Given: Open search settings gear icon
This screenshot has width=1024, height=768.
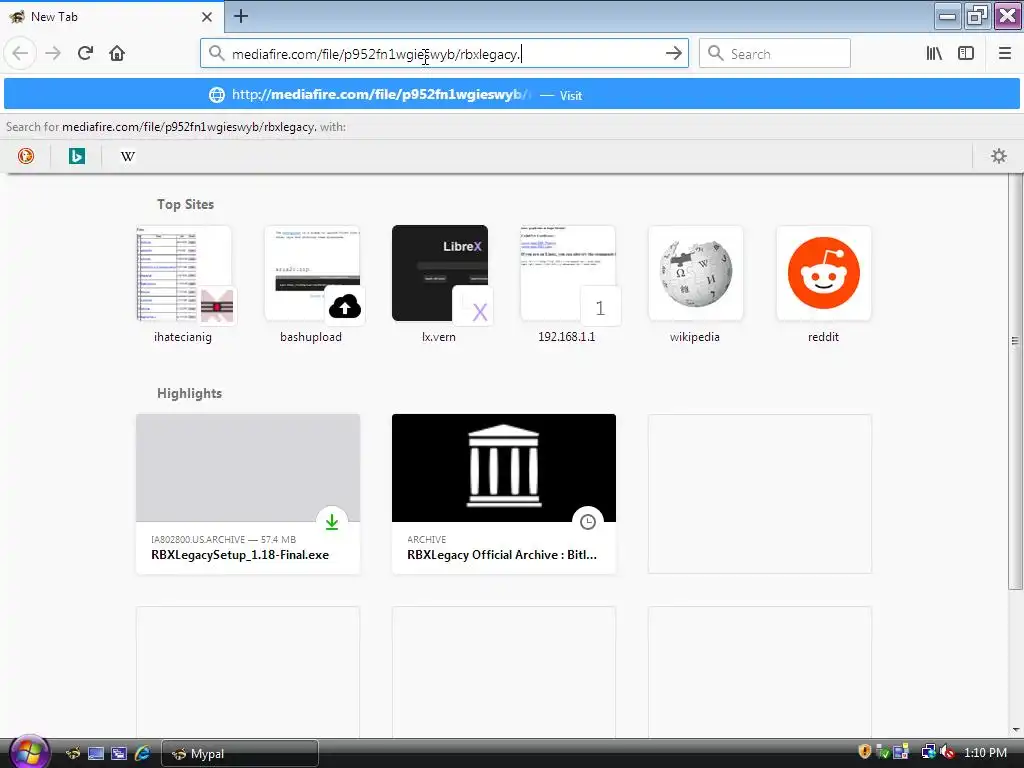Looking at the screenshot, I should pyautogui.click(x=999, y=156).
